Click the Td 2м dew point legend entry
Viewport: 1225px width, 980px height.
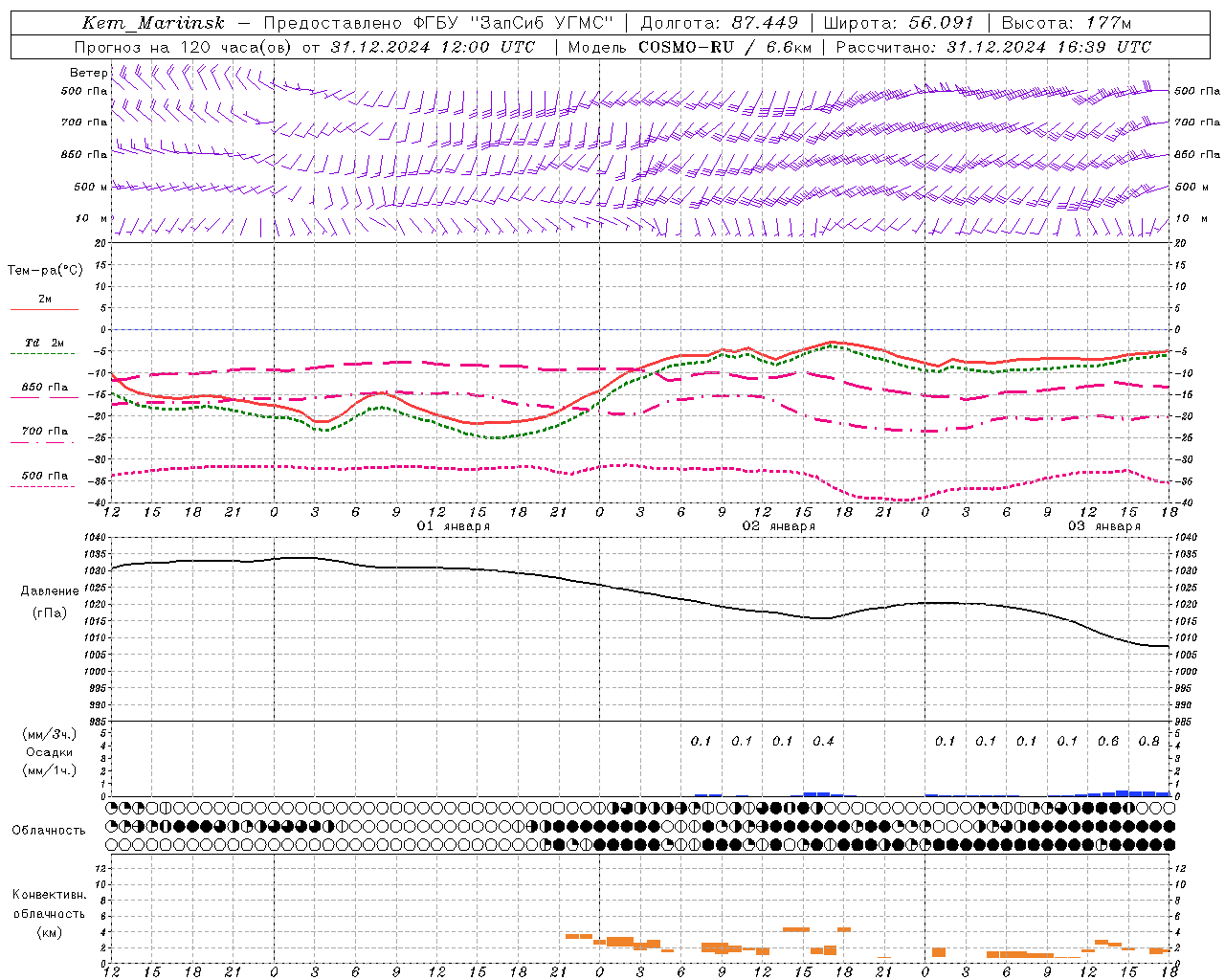(45, 343)
